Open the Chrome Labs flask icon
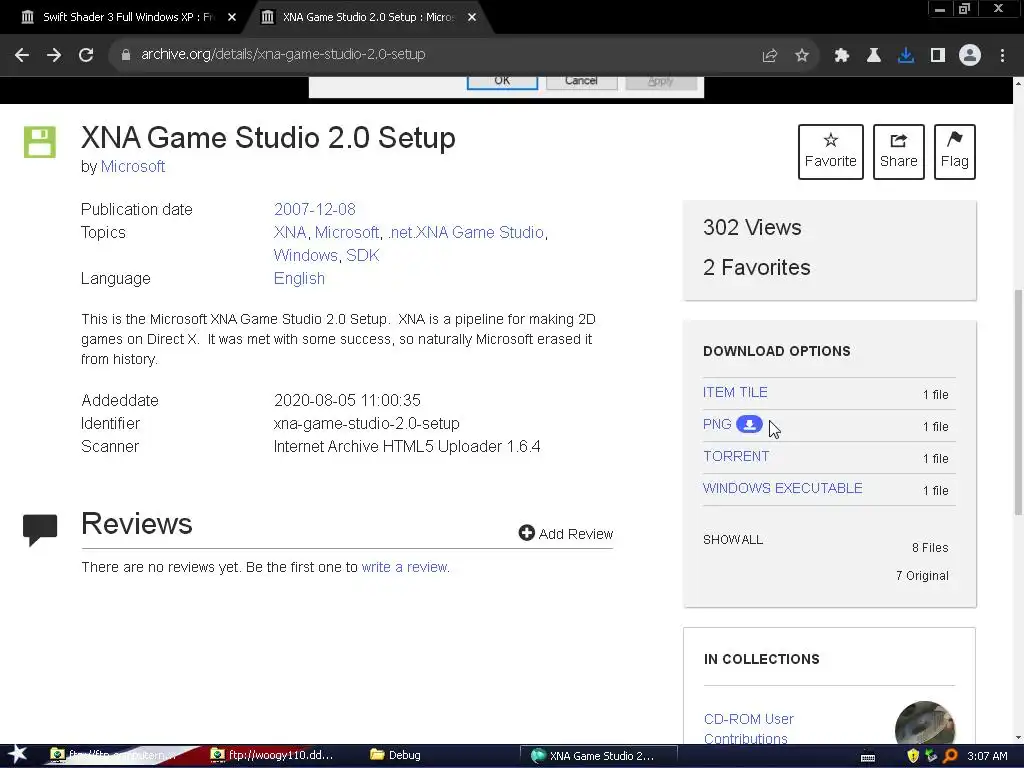The height and width of the screenshot is (768, 1024). tap(874, 56)
